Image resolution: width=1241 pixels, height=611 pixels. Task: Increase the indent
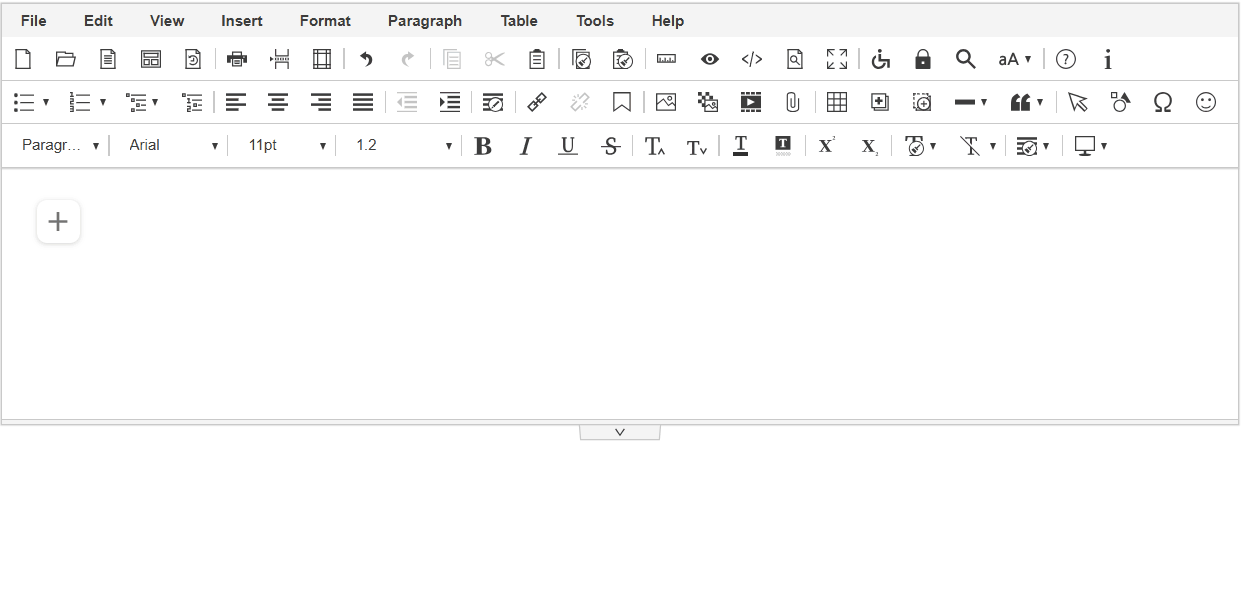click(x=450, y=102)
